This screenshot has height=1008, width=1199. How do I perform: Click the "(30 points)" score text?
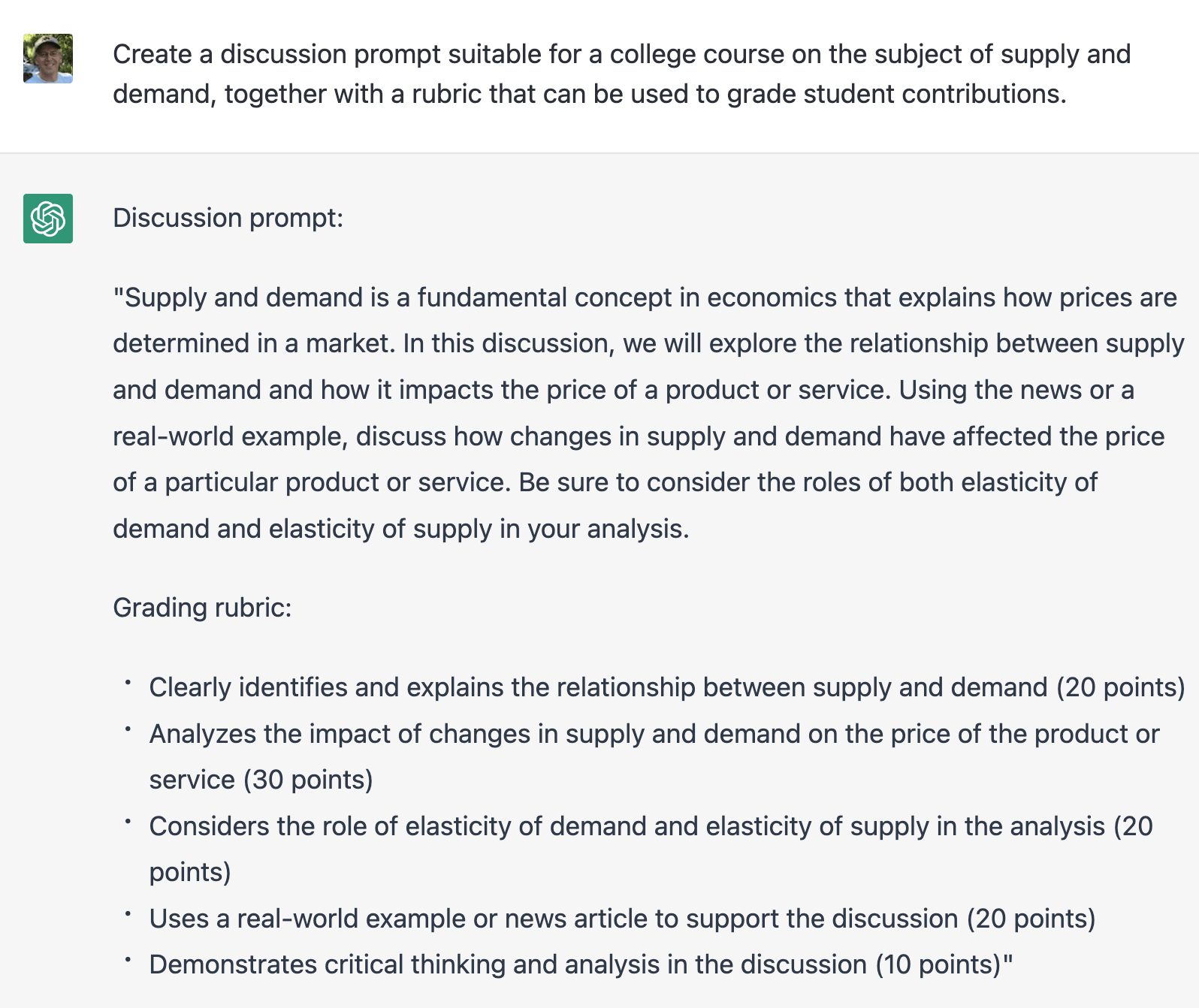(x=308, y=780)
